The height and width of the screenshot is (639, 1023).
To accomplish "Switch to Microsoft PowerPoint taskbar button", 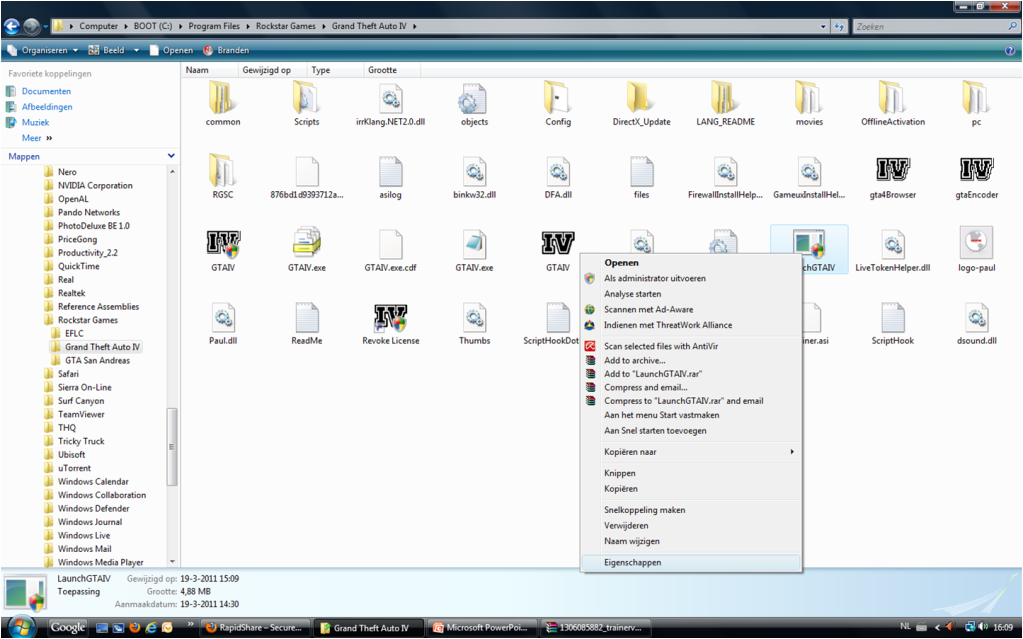I will [x=483, y=628].
